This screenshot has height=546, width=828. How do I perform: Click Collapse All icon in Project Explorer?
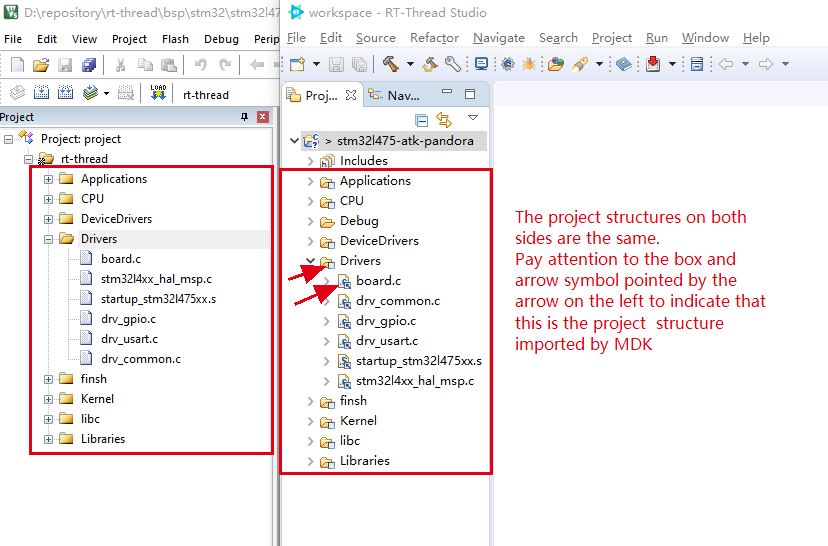click(x=421, y=120)
